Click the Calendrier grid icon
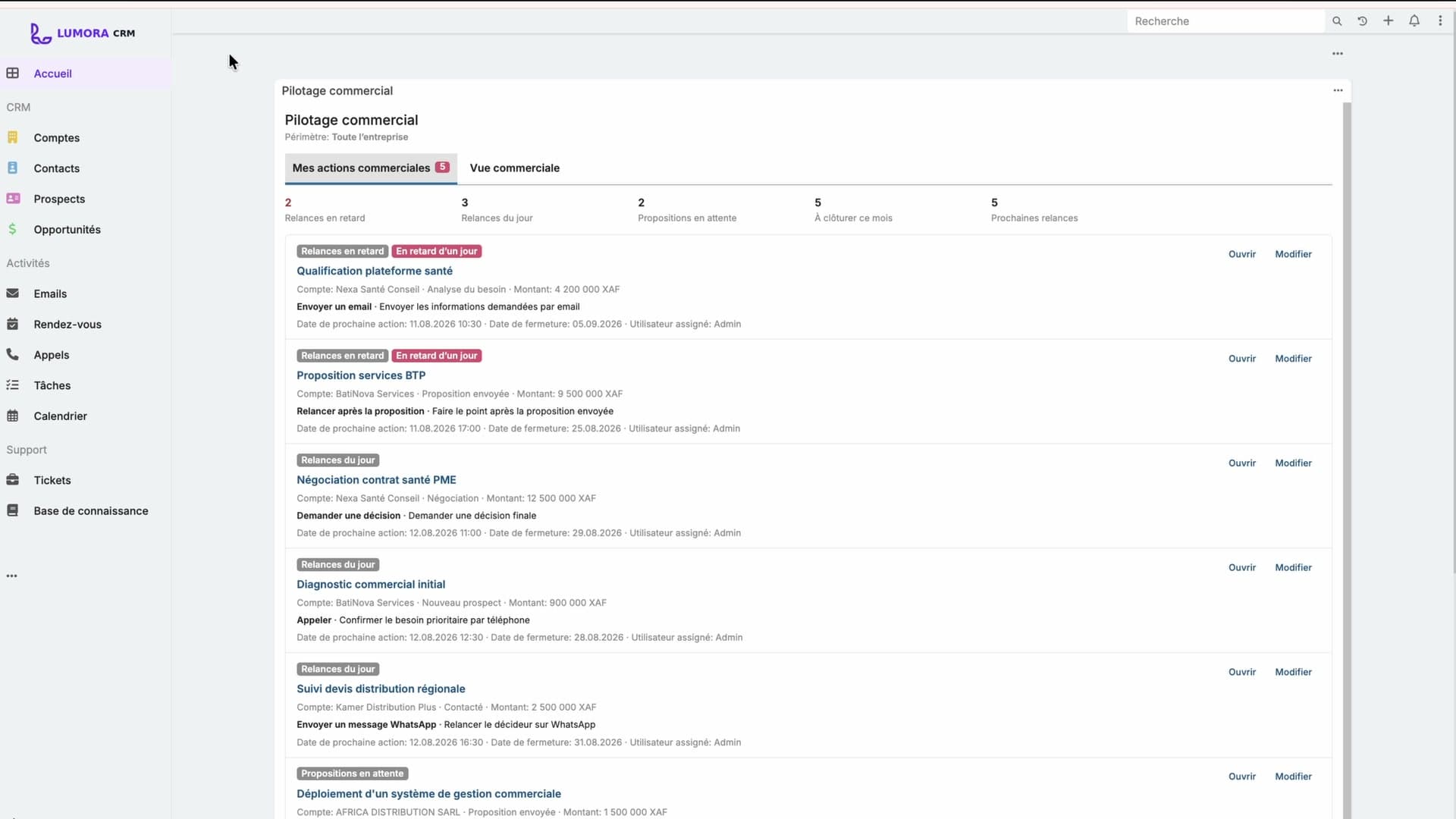The height and width of the screenshot is (819, 1456). [x=13, y=416]
